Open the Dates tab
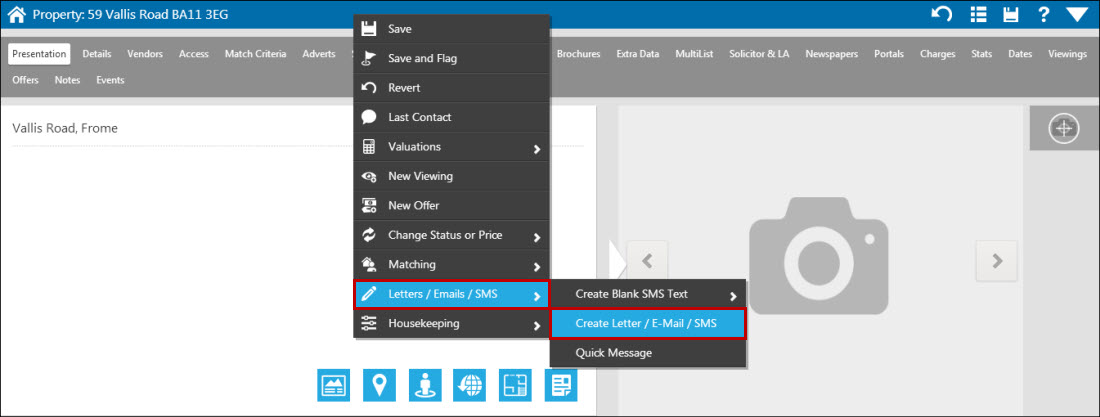 coord(1020,54)
